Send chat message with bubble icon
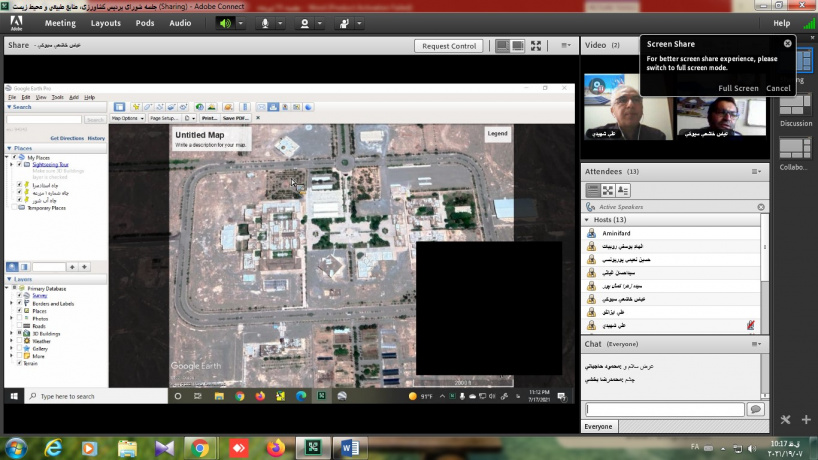818x460 pixels. pyautogui.click(x=756, y=409)
